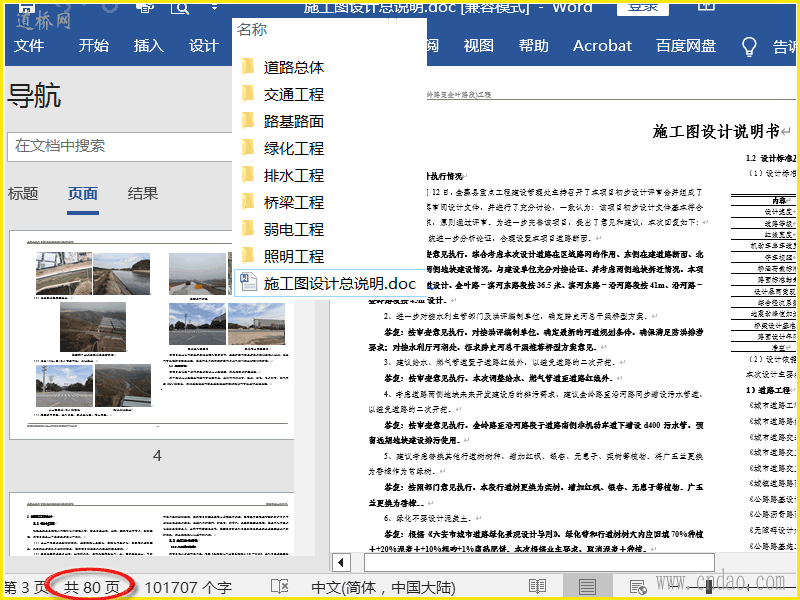Viewport: 800px width, 600px height.
Task: Click the 排水工程 folder icon
Action: tap(248, 175)
